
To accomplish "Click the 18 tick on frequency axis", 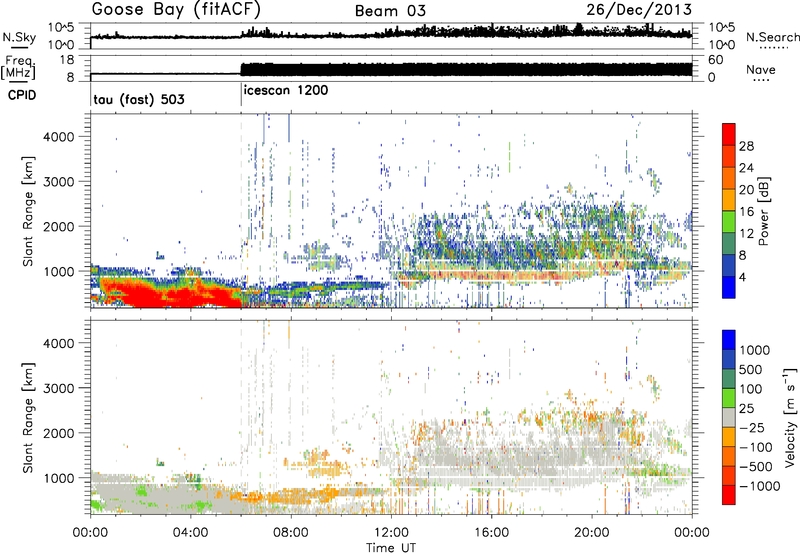I will pyautogui.click(x=67, y=60).
